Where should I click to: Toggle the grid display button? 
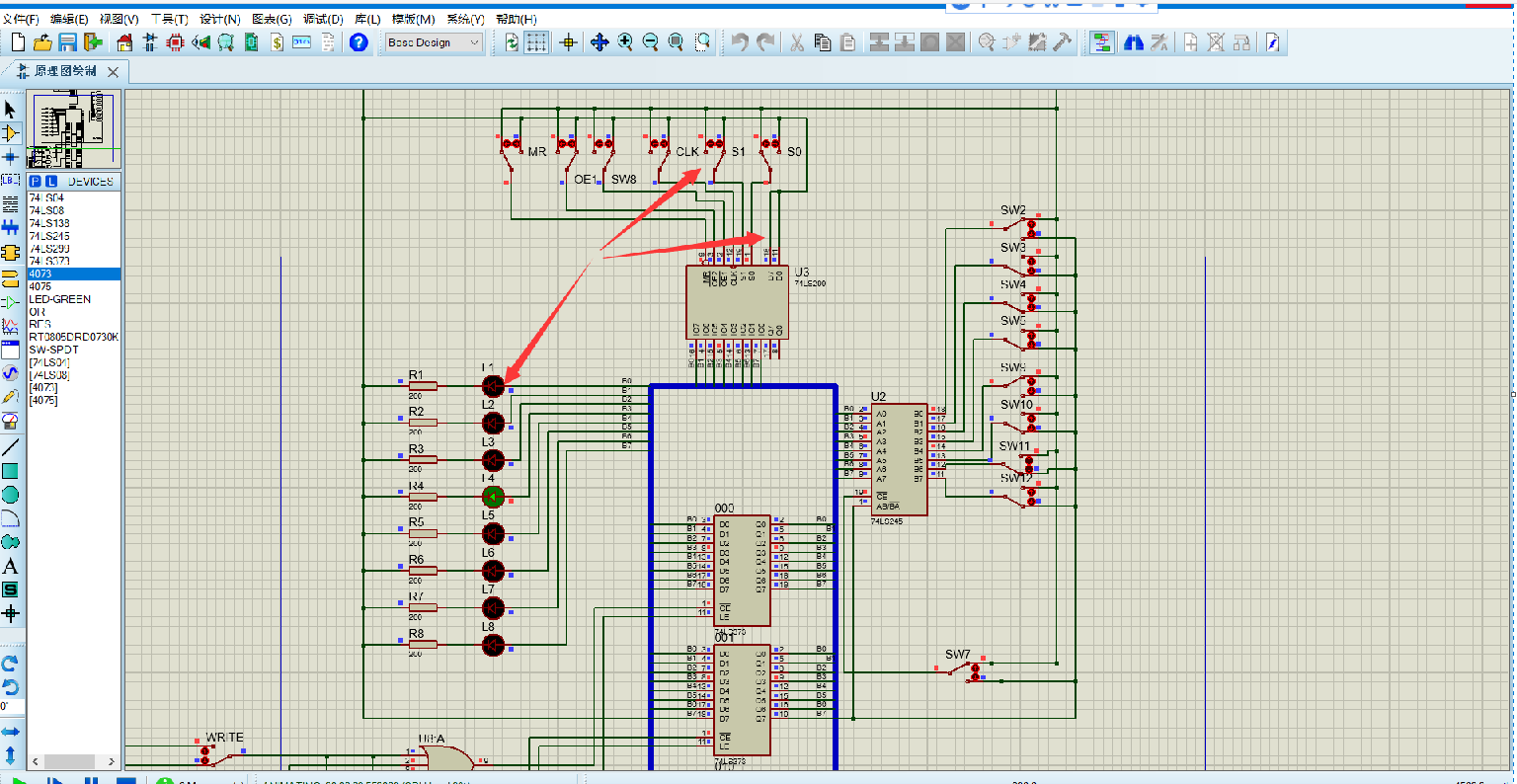click(536, 42)
